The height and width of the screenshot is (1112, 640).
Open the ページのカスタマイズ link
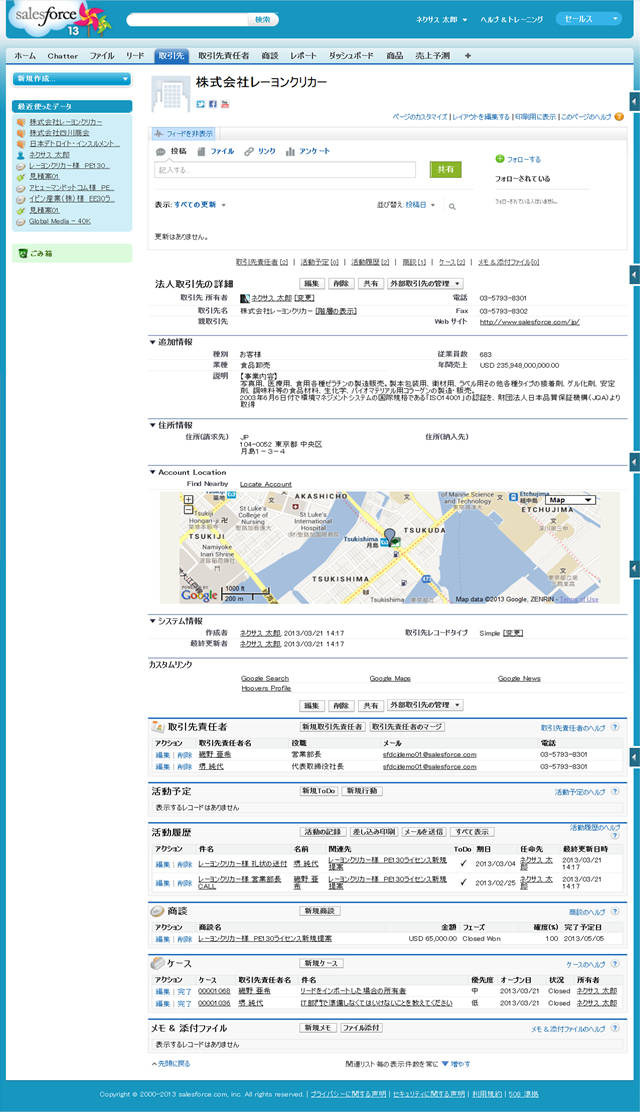click(x=419, y=117)
